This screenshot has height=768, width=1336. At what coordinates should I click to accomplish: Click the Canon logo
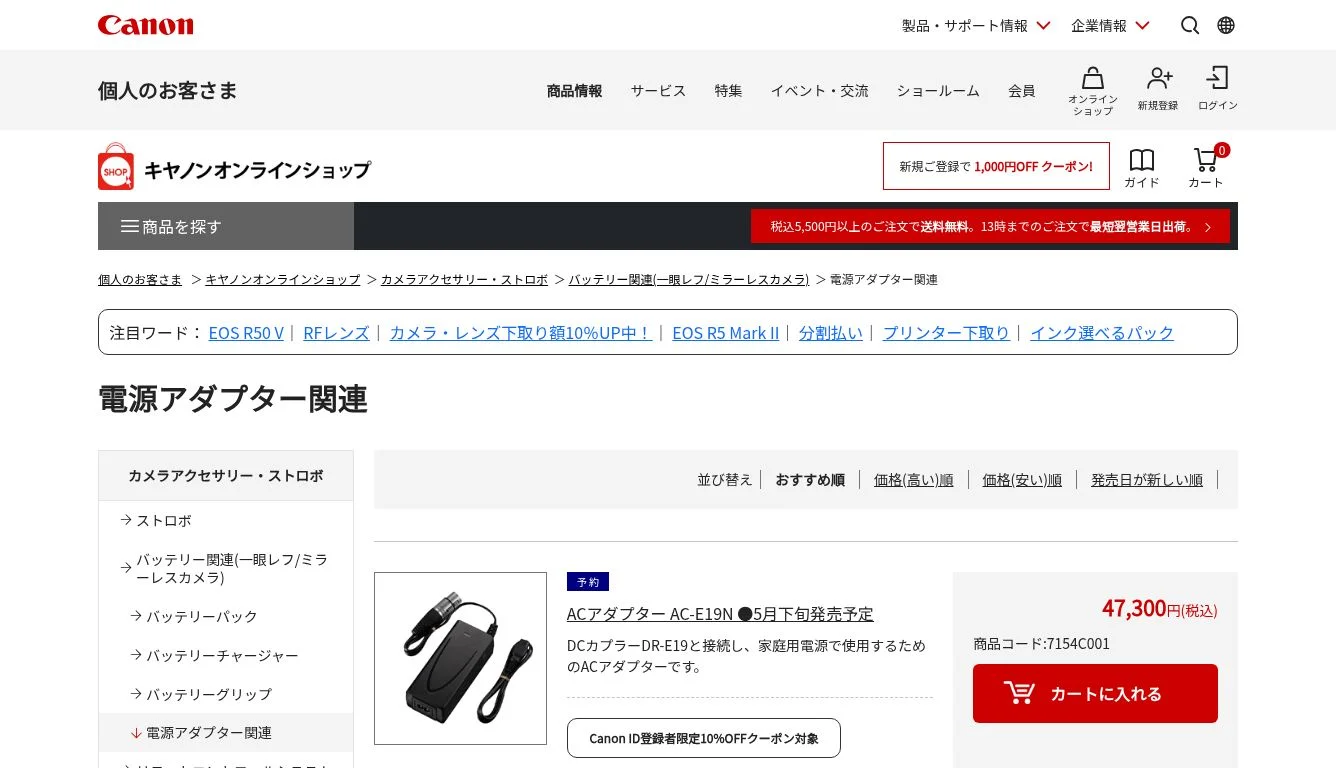(x=146, y=25)
